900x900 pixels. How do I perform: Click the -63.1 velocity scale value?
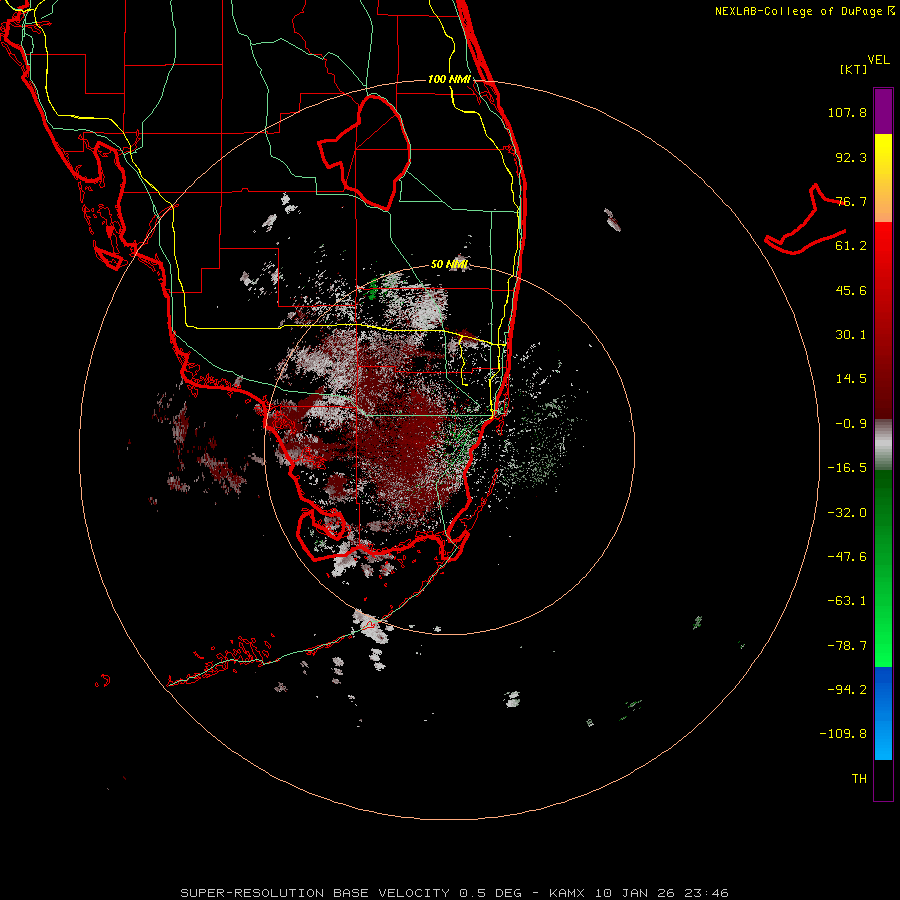847,601
